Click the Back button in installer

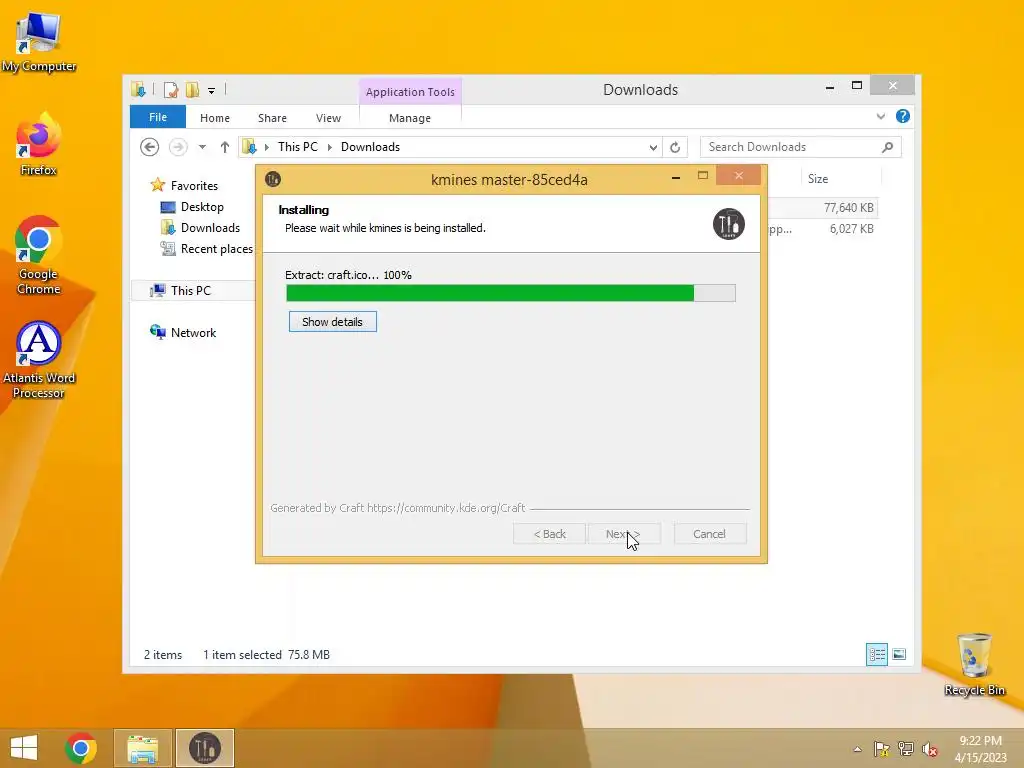click(x=549, y=534)
